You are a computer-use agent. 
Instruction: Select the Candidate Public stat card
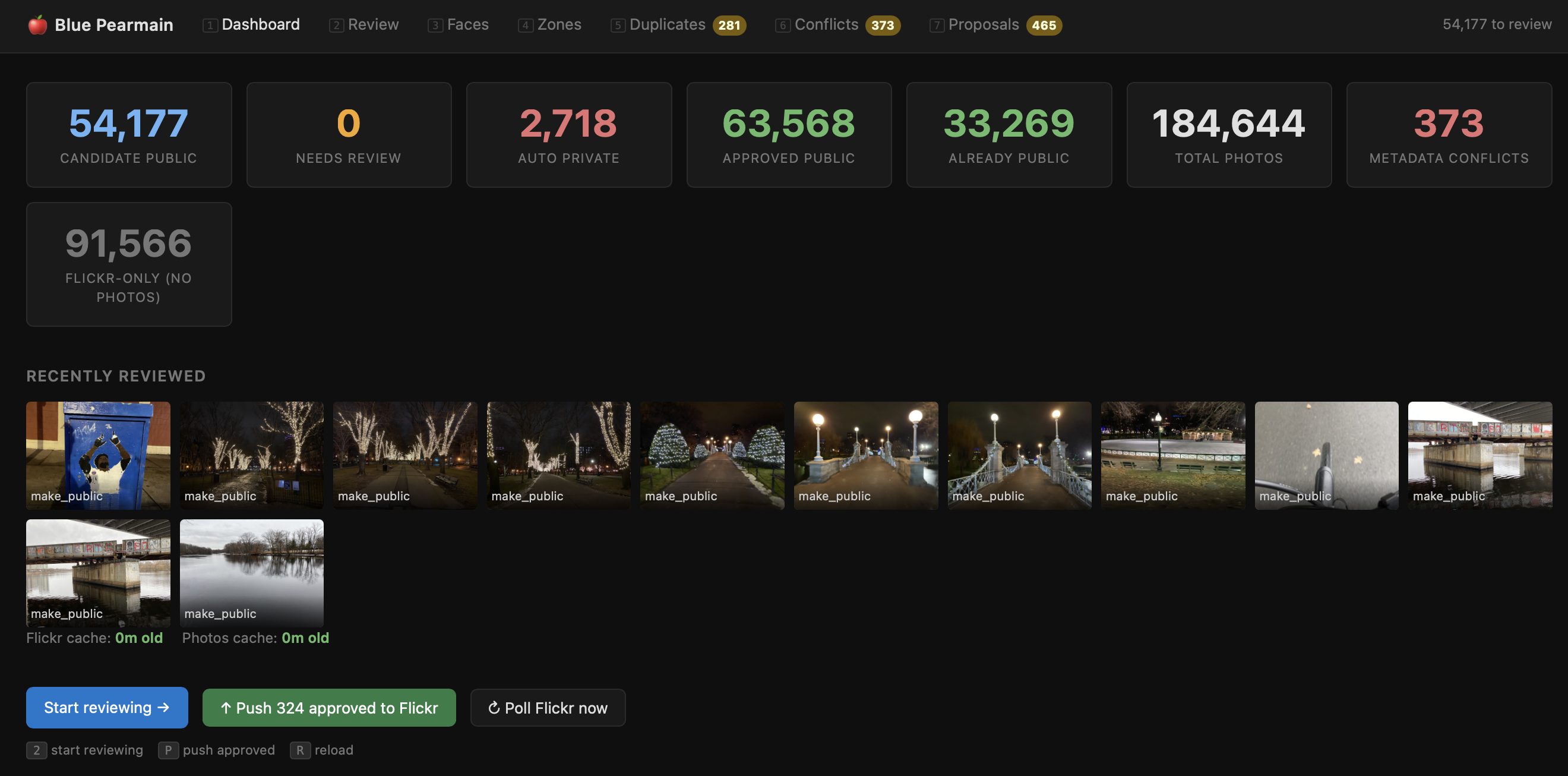129,135
